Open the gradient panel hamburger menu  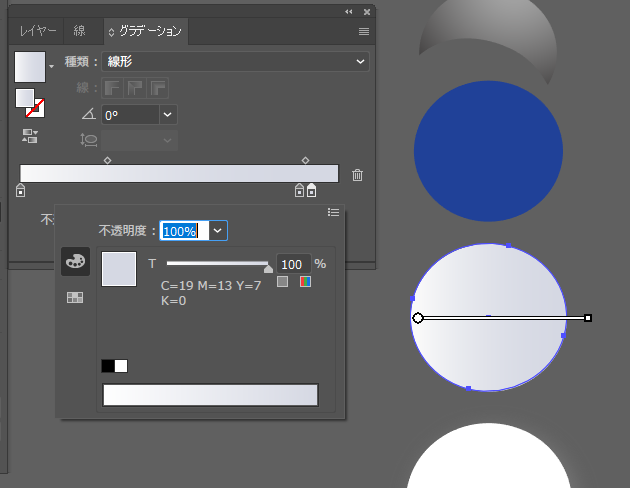[x=364, y=31]
